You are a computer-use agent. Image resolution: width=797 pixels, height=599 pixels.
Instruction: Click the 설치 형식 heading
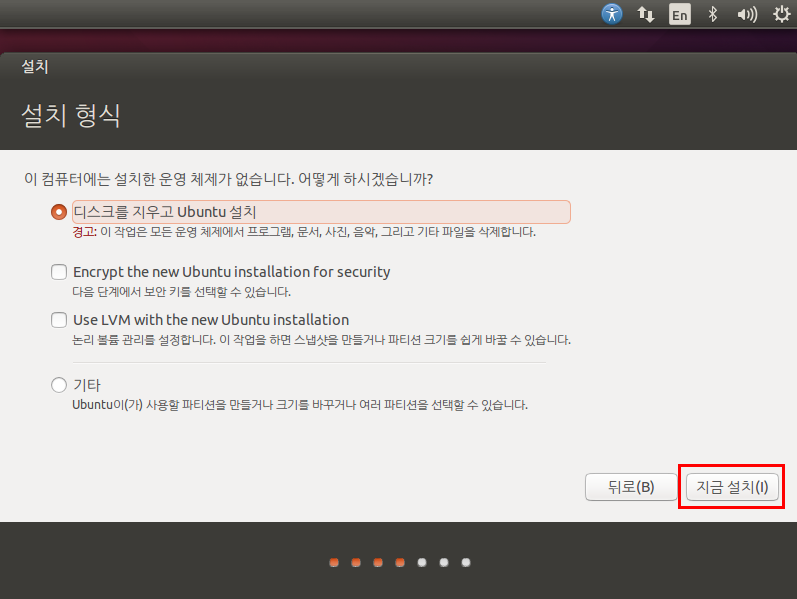(71, 115)
